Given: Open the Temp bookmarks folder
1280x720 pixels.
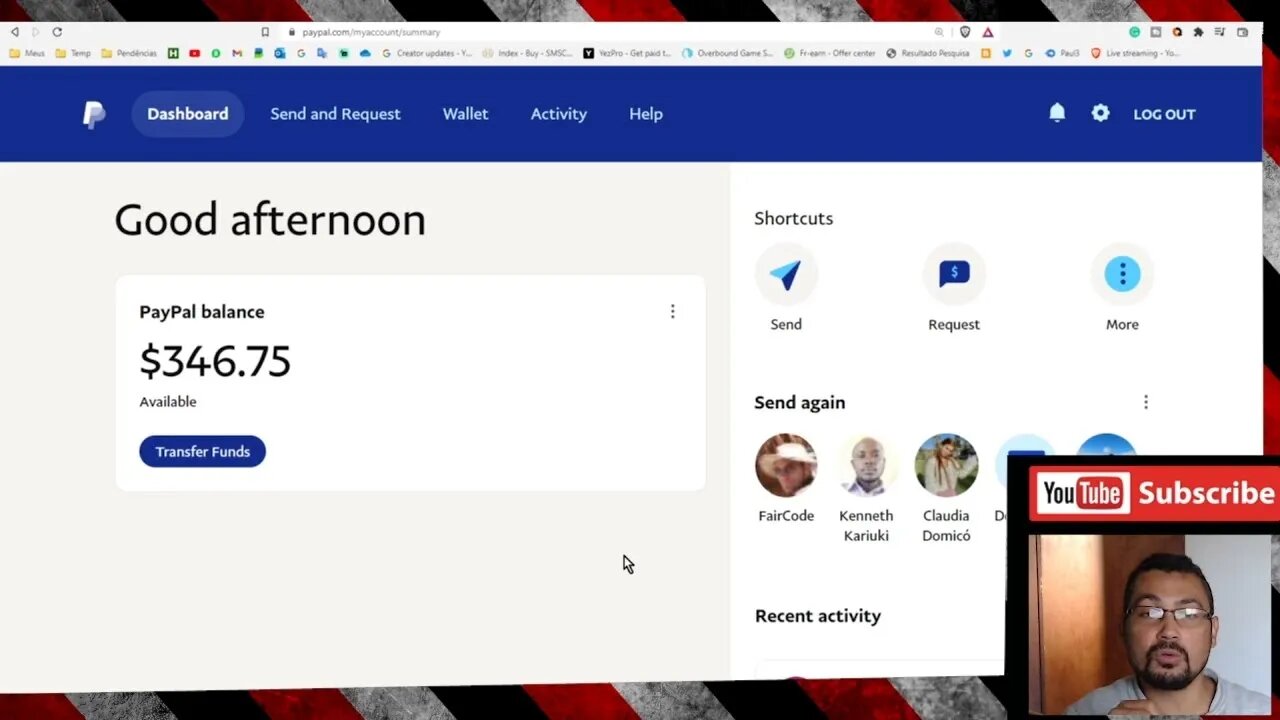Looking at the screenshot, I should 73,53.
